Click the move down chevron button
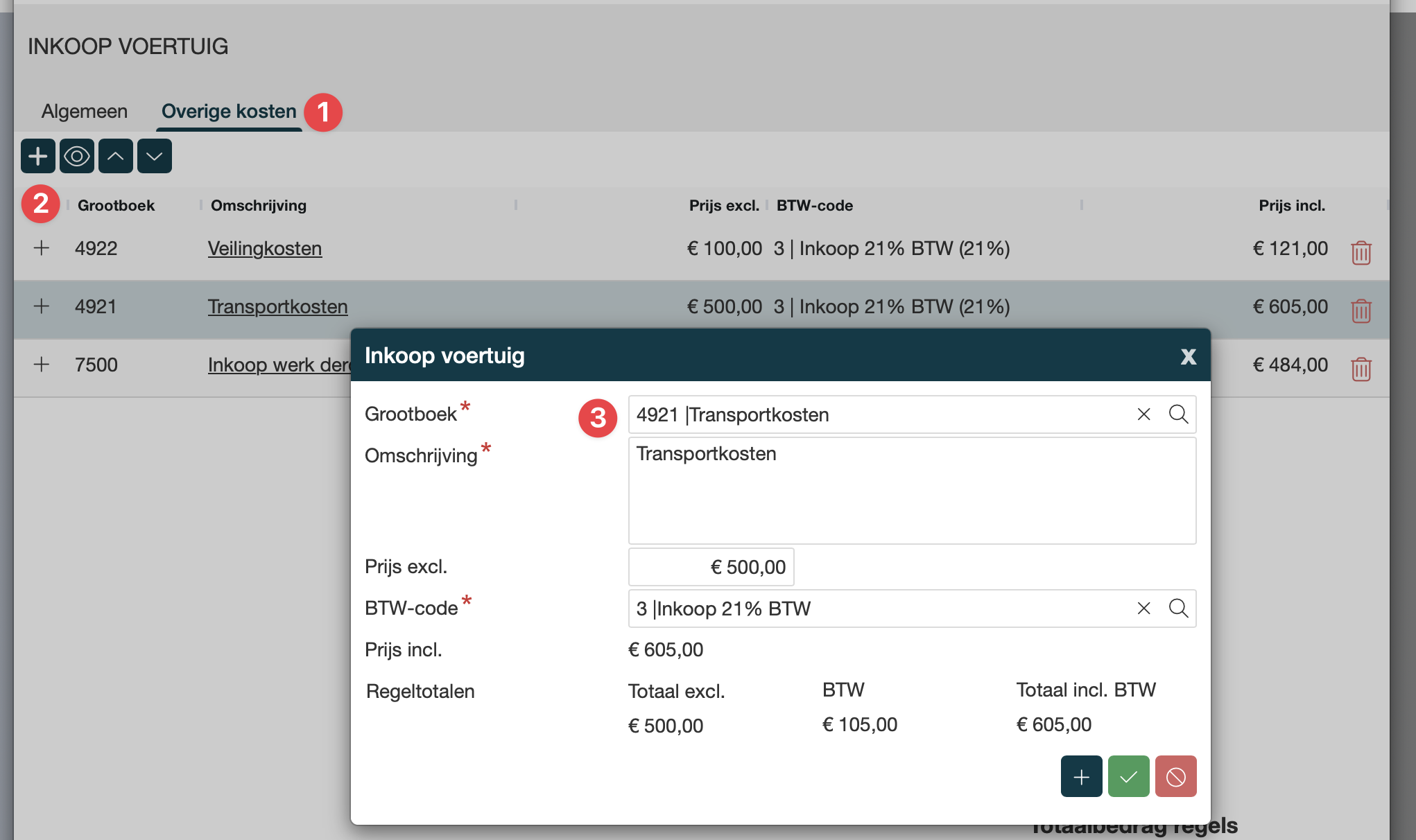This screenshot has width=1416, height=840. pyautogui.click(x=155, y=156)
